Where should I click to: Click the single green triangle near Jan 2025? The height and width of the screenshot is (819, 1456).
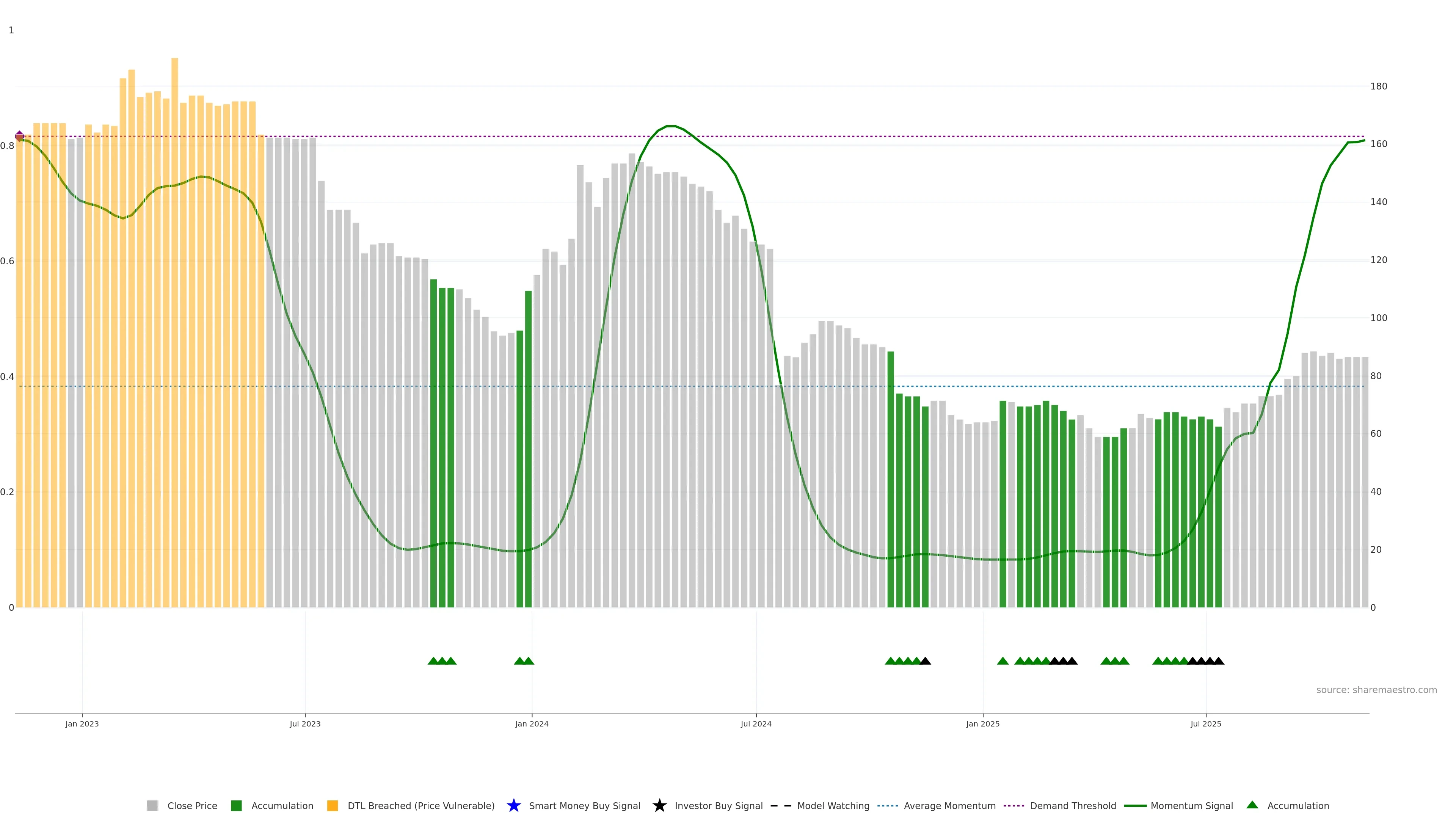coord(1003,661)
